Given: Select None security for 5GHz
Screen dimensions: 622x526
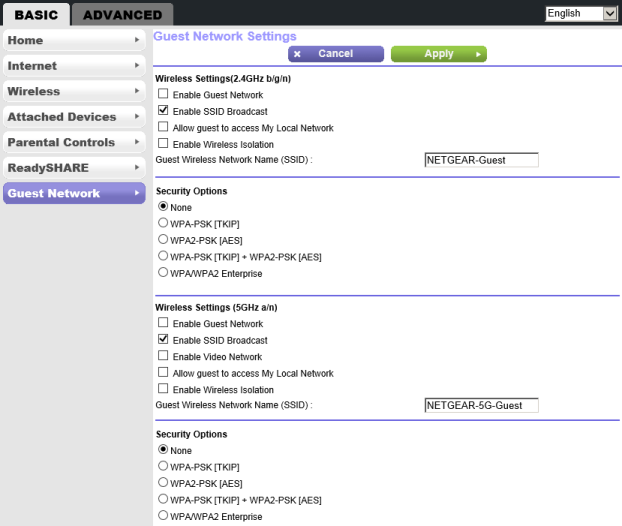Looking at the screenshot, I should coord(163,449).
